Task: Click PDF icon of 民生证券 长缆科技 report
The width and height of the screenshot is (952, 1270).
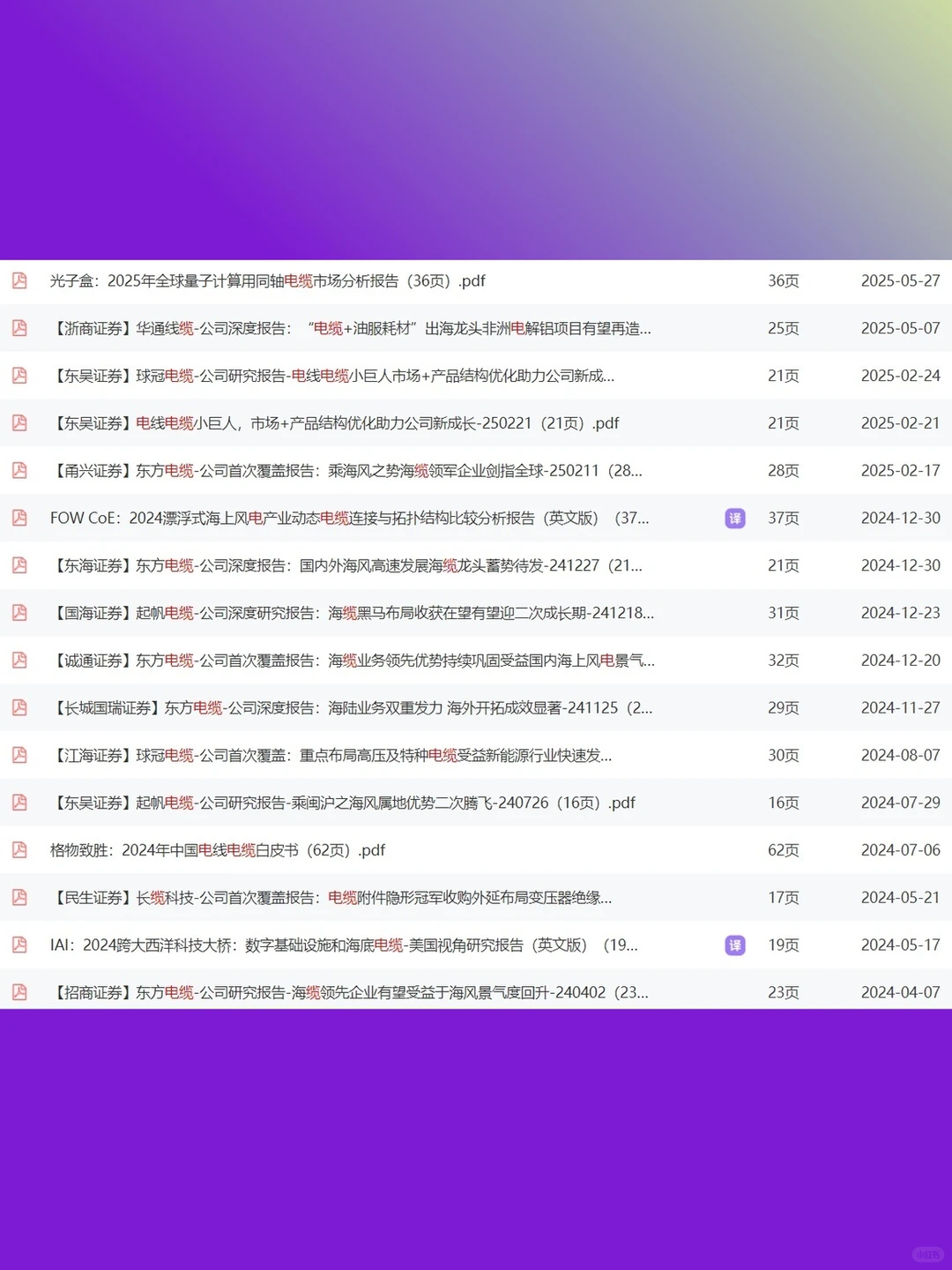Action: tap(19, 898)
